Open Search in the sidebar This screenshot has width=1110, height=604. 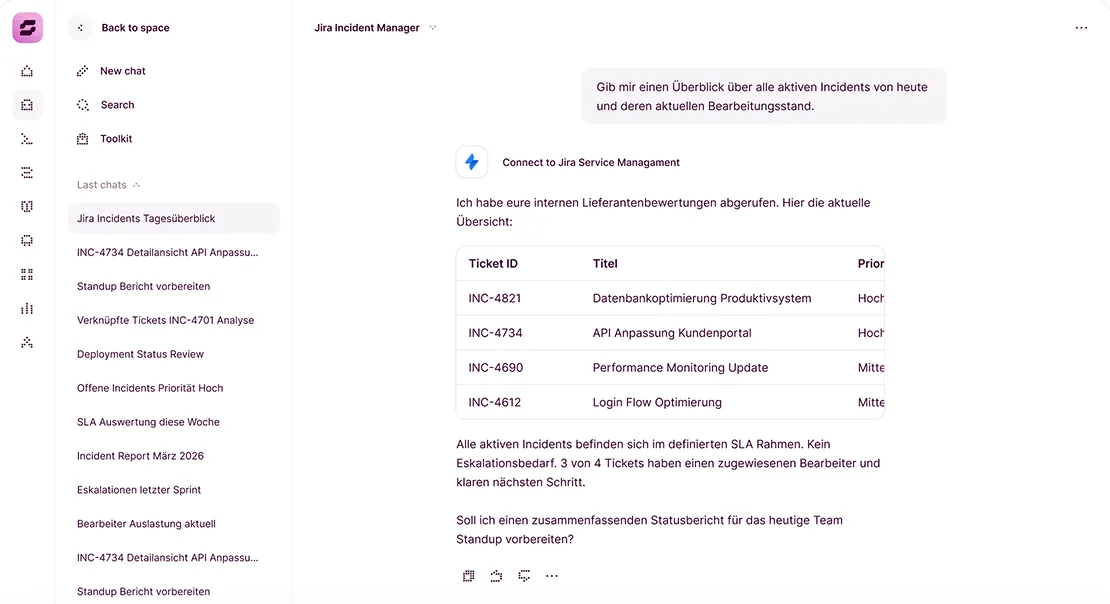(116, 105)
